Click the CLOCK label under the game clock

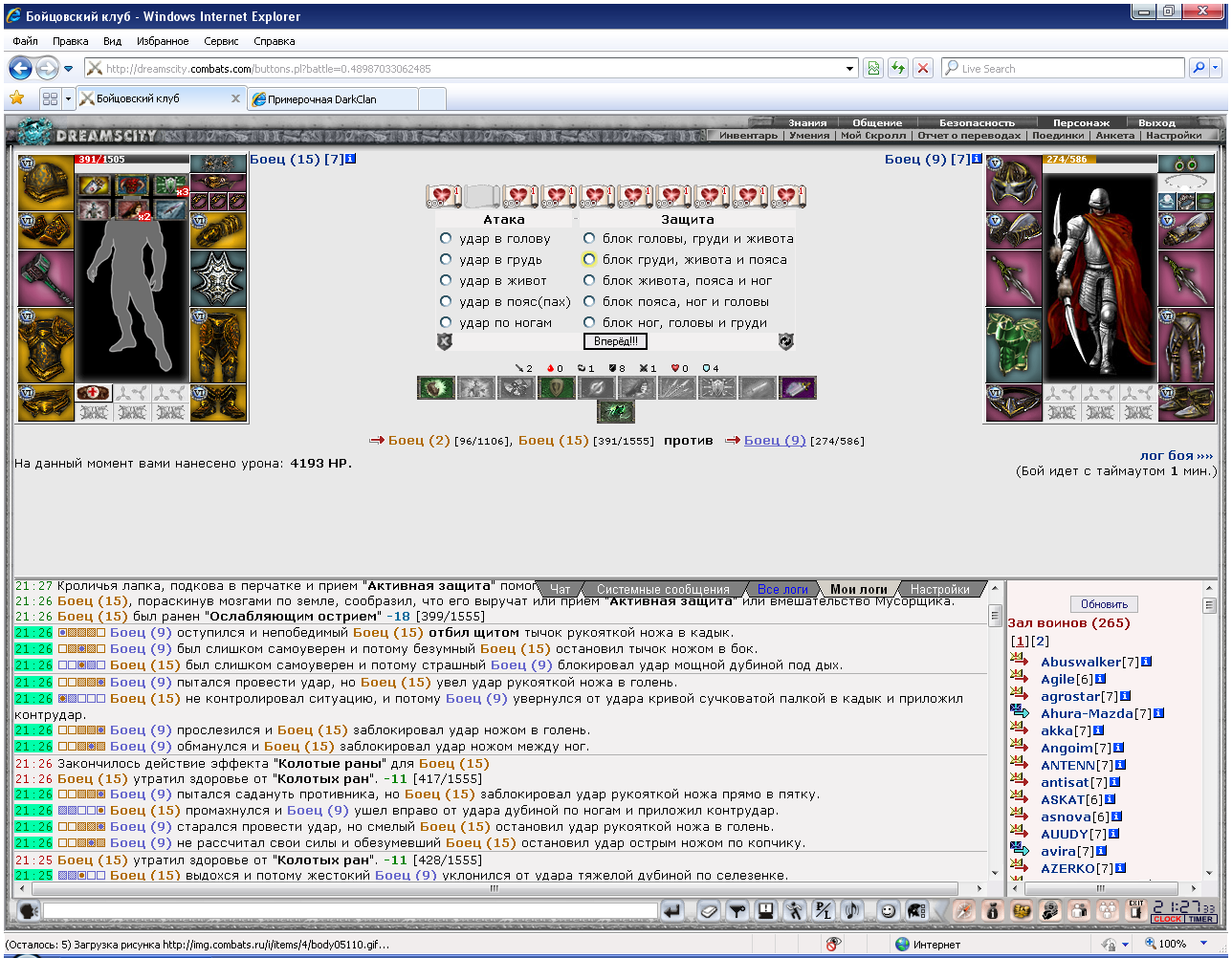click(1167, 920)
